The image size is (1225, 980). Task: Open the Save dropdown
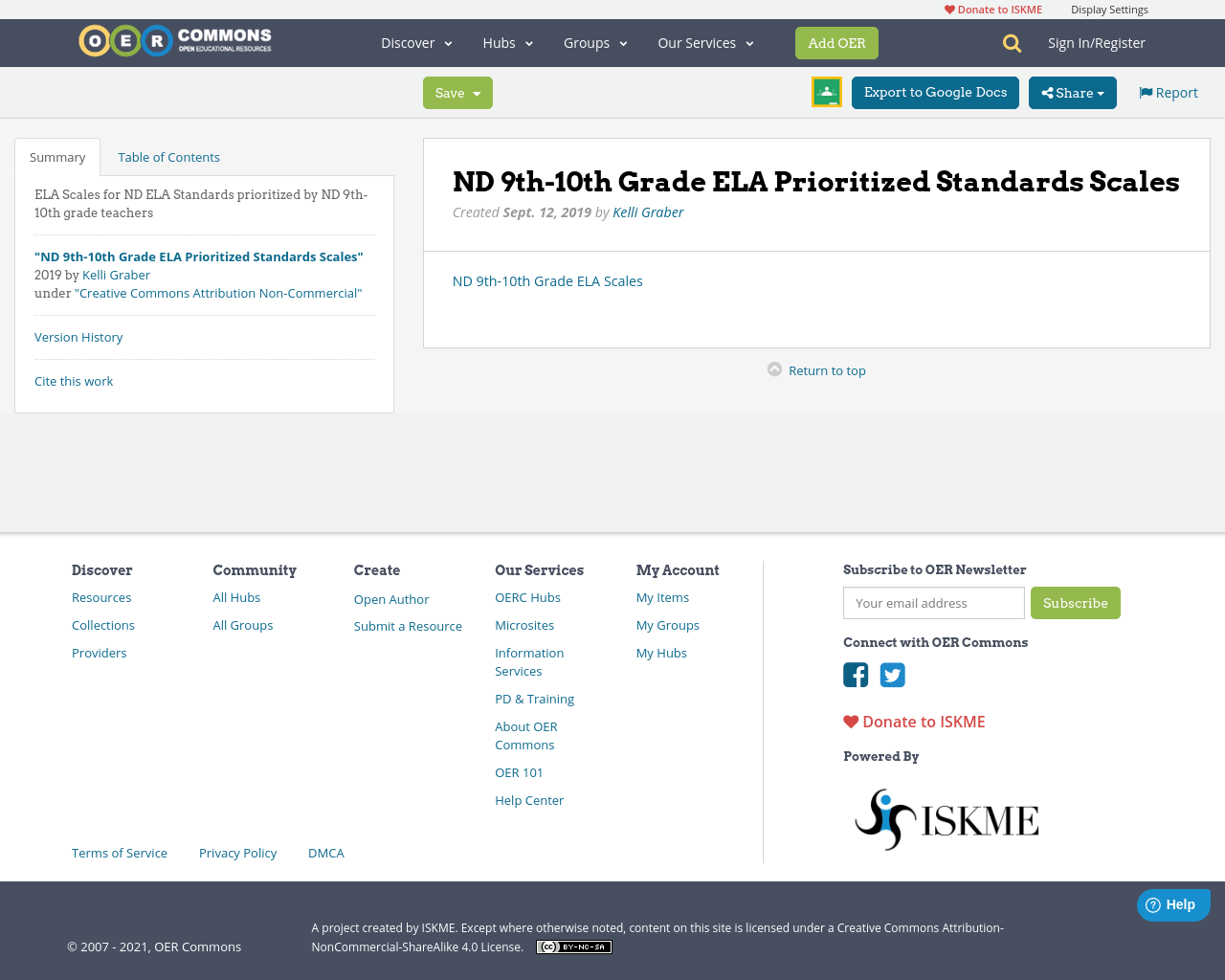457,92
